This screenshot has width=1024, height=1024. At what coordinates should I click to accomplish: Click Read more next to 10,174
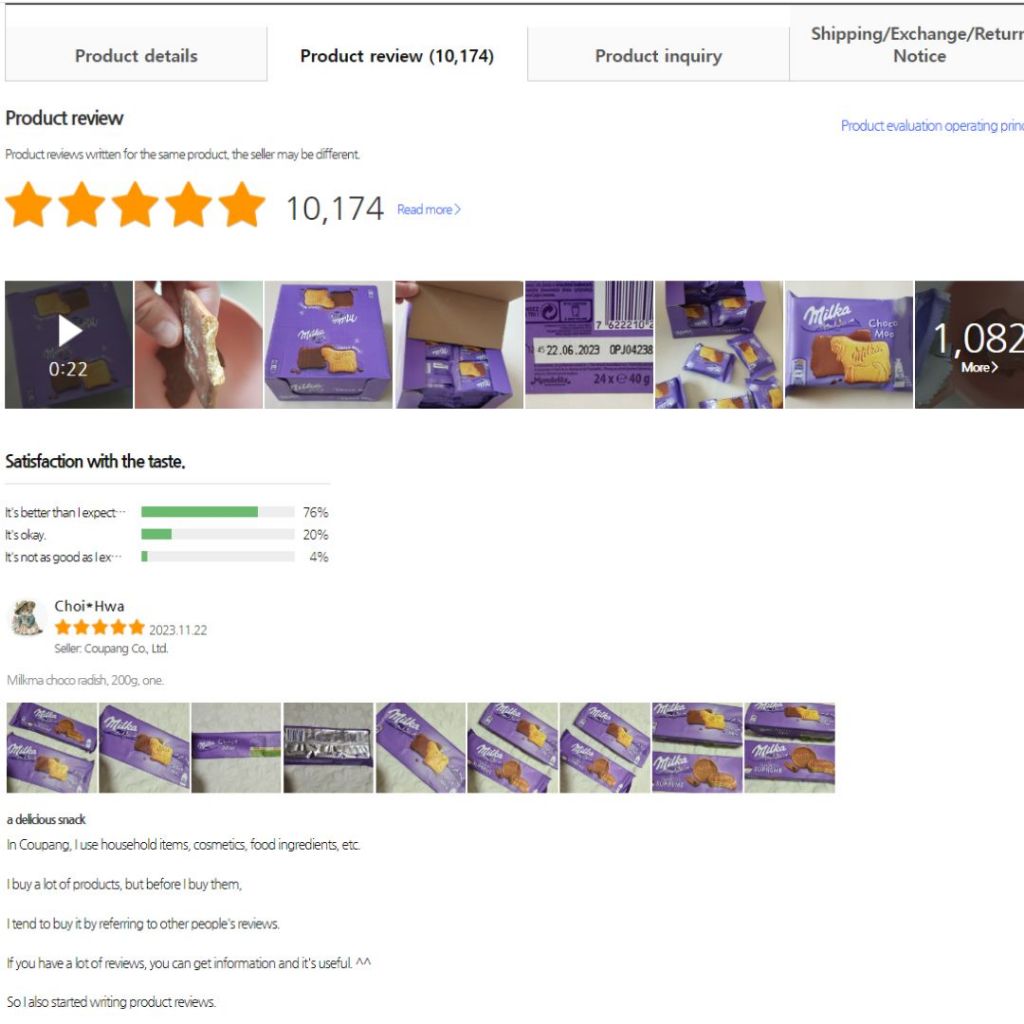[x=428, y=210]
